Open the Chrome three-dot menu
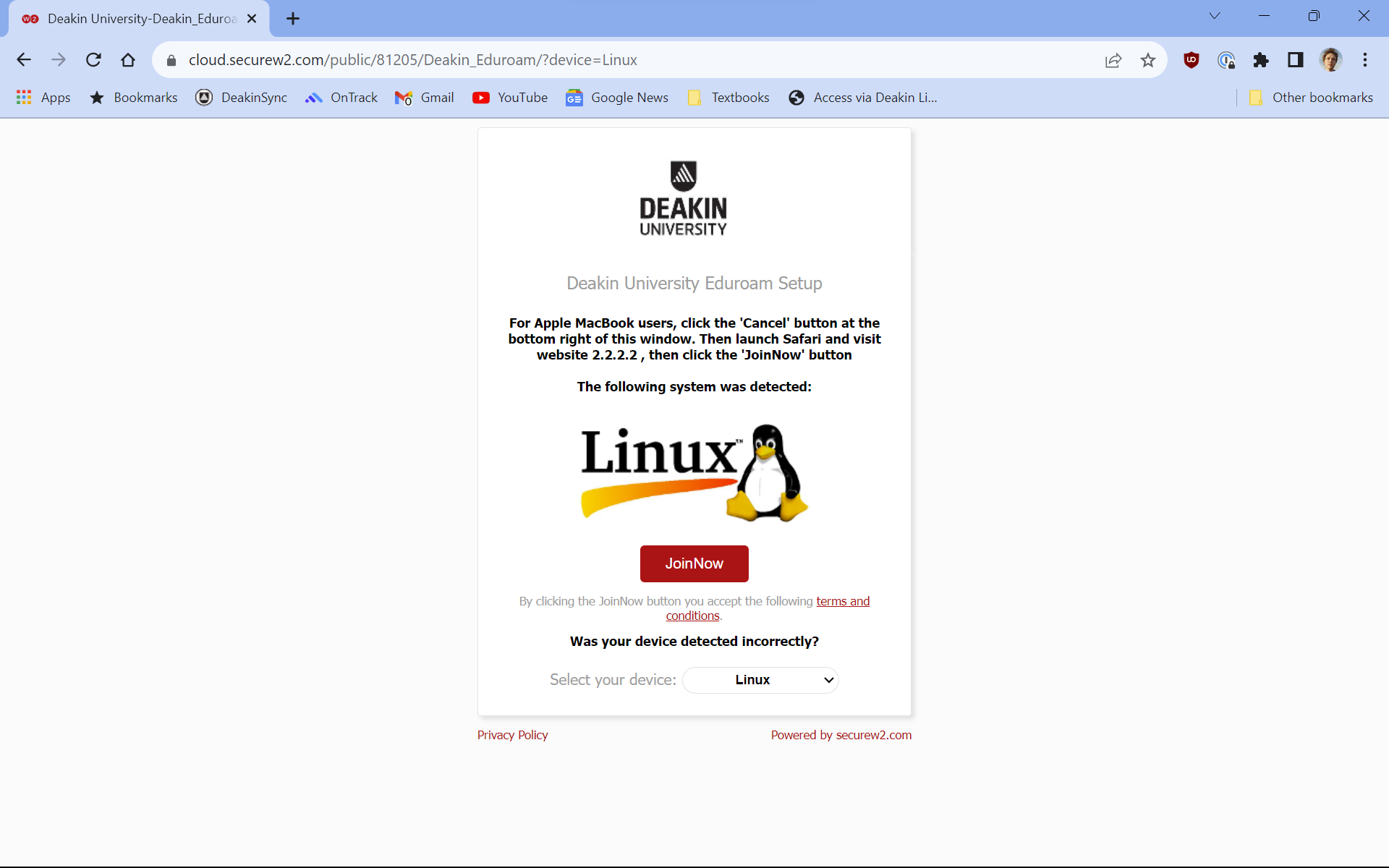The image size is (1389, 868). [1364, 60]
